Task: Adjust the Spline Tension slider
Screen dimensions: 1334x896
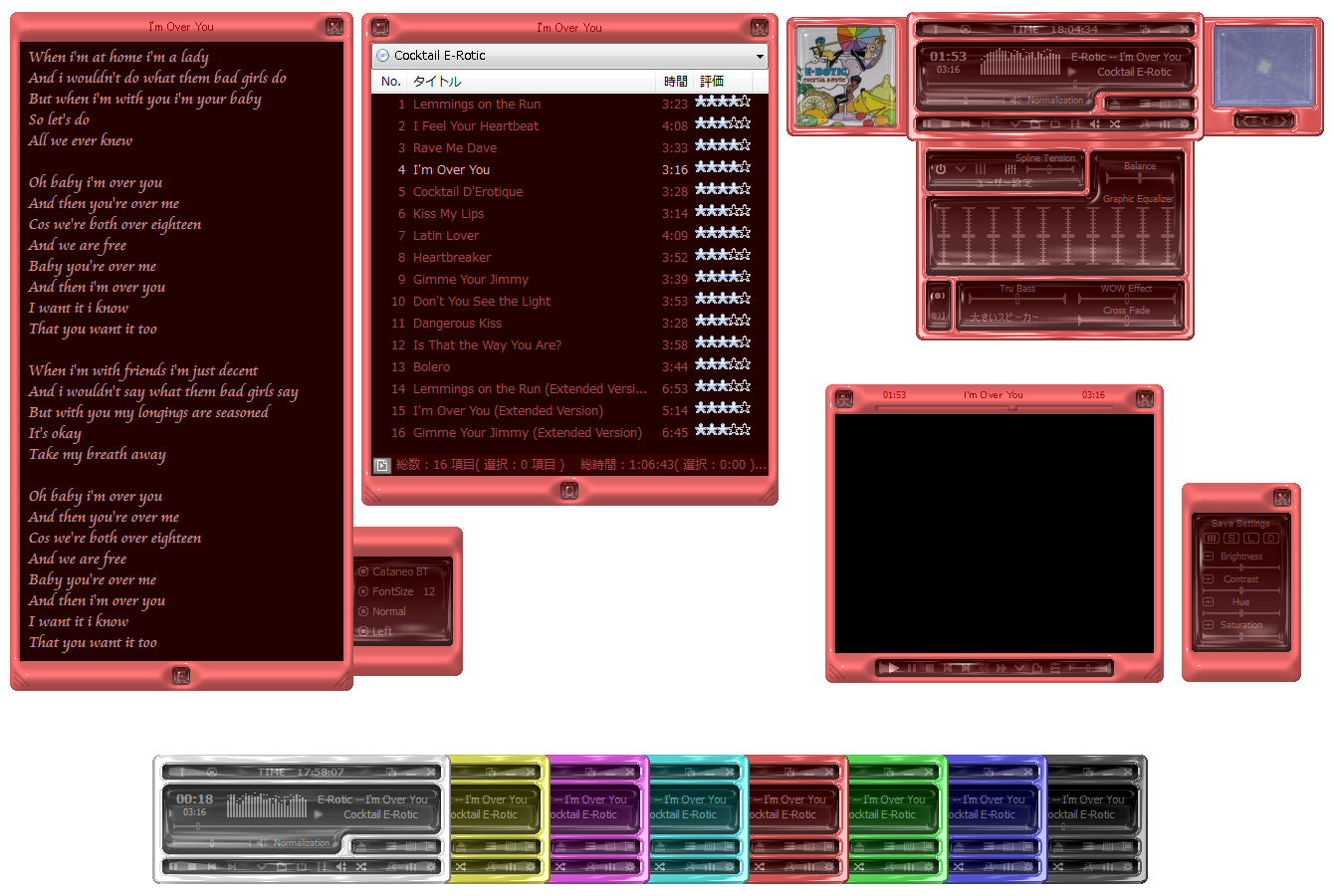Action: click(x=1050, y=169)
